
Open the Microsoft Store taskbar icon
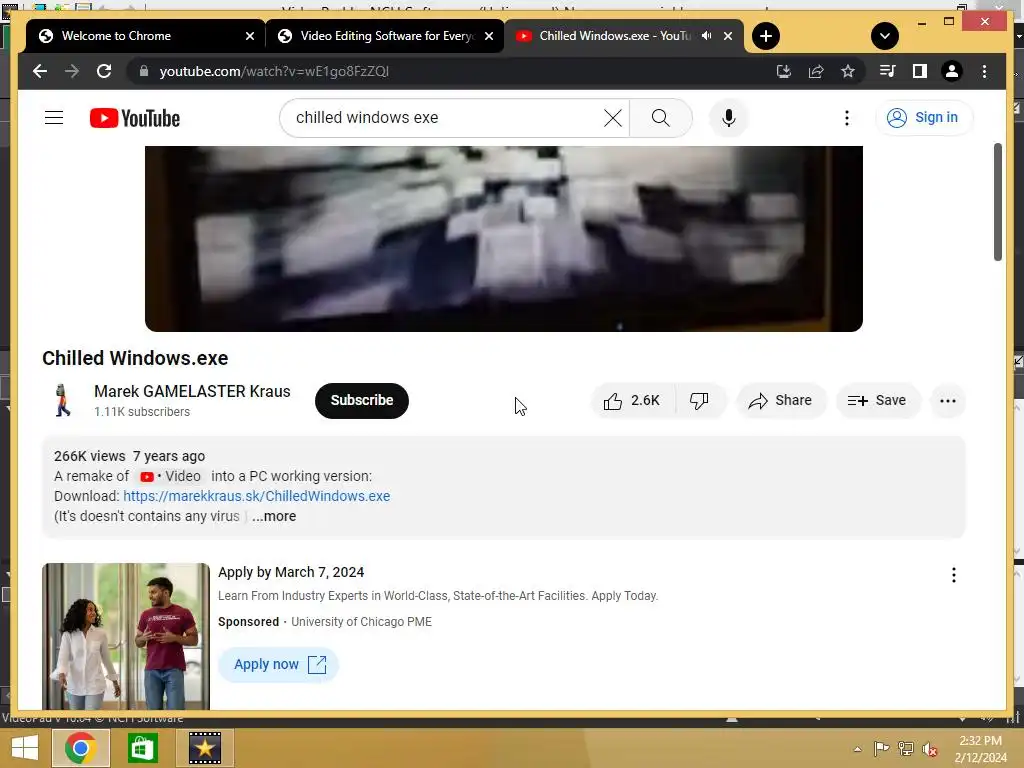click(x=142, y=748)
